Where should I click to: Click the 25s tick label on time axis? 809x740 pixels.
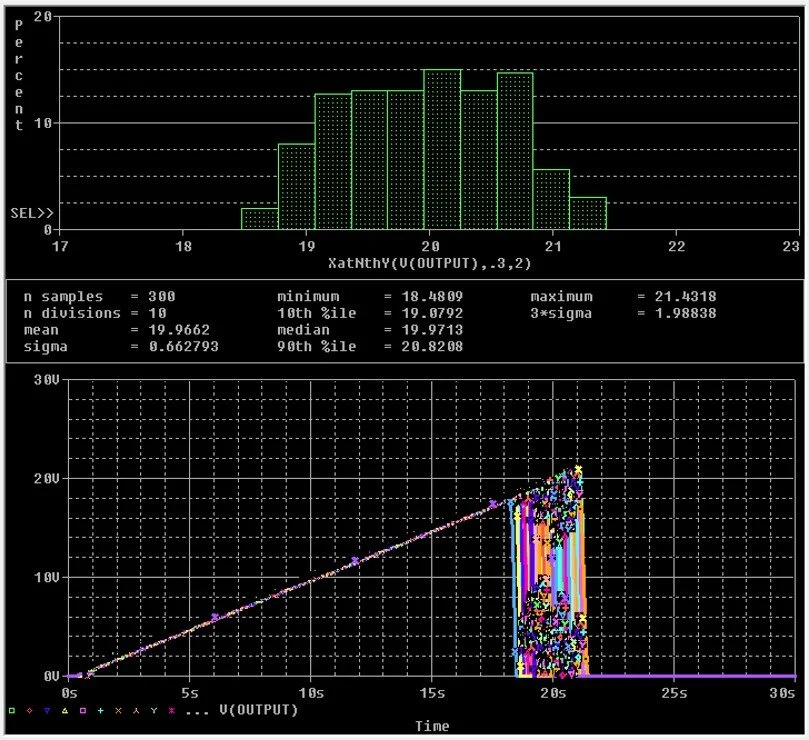[674, 693]
